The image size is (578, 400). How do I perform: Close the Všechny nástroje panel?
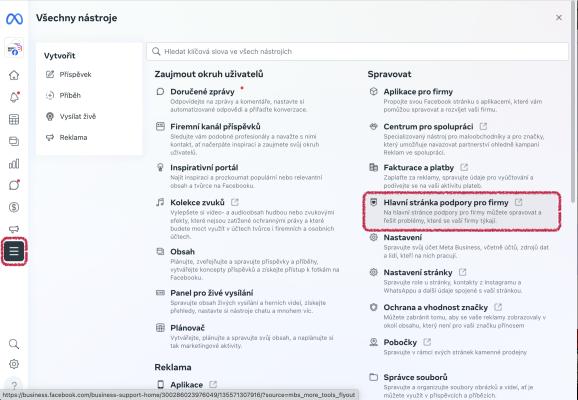pos(559,18)
